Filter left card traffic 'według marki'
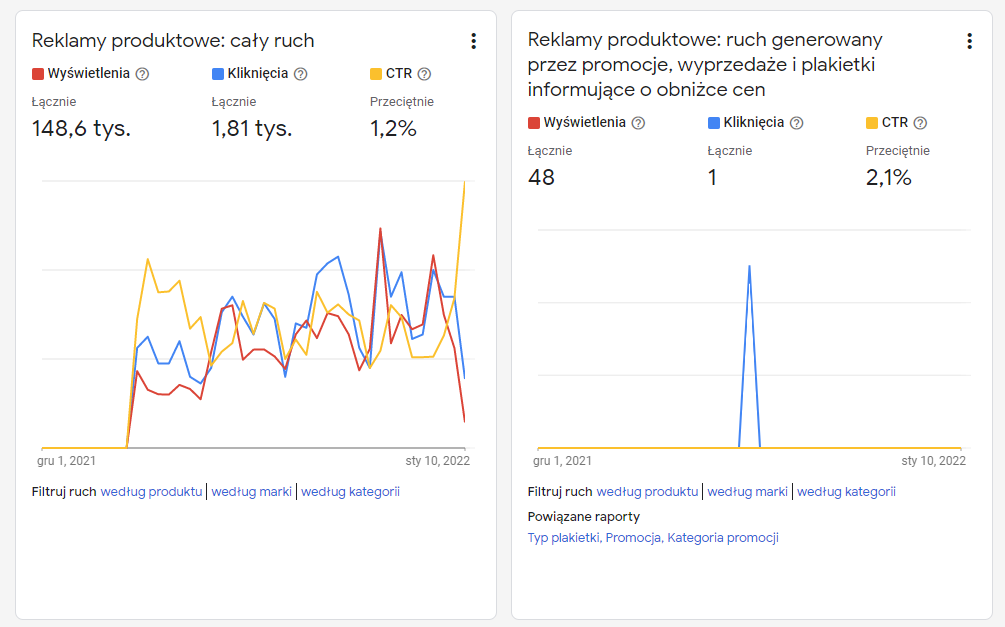The image size is (1005, 627). point(251,492)
